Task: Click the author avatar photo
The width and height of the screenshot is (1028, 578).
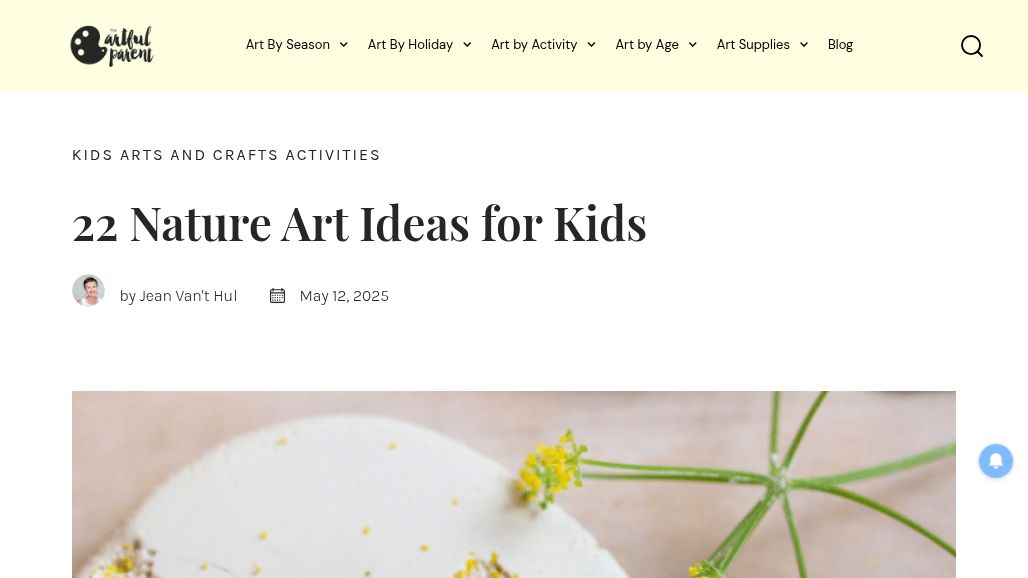Action: pos(89,291)
